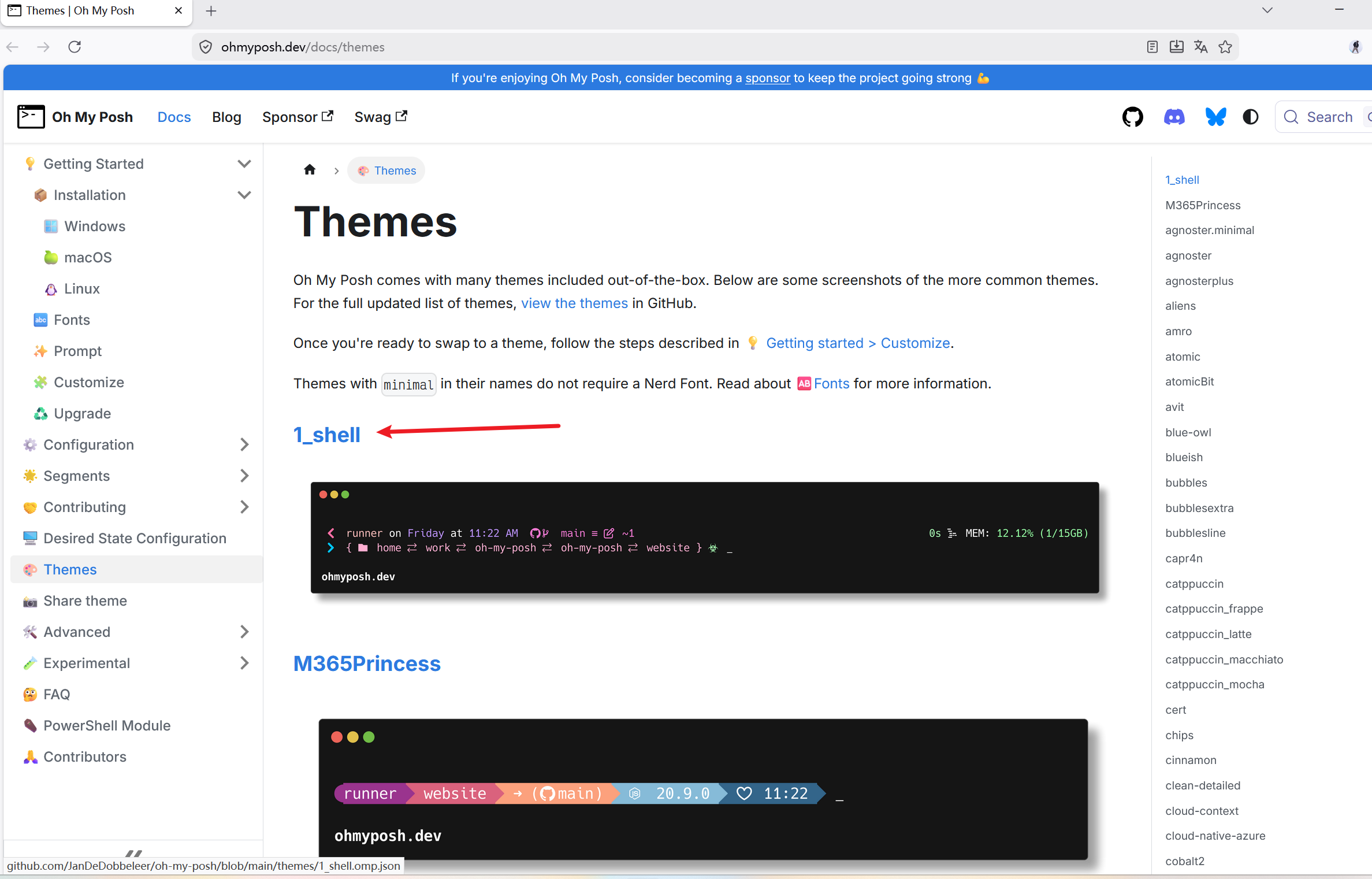Collapse the Getting Started section
Image resolution: width=1372 pixels, height=879 pixels.
(244, 164)
